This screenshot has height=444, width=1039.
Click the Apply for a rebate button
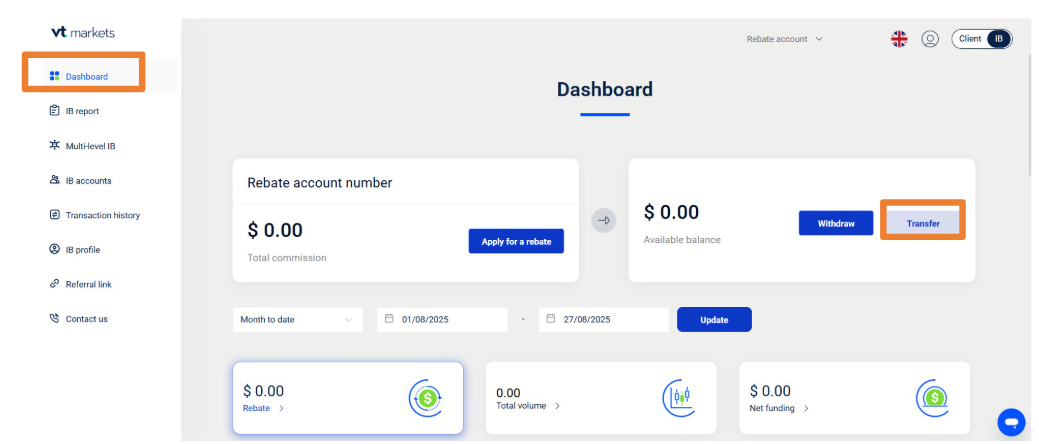pyautogui.click(x=516, y=241)
